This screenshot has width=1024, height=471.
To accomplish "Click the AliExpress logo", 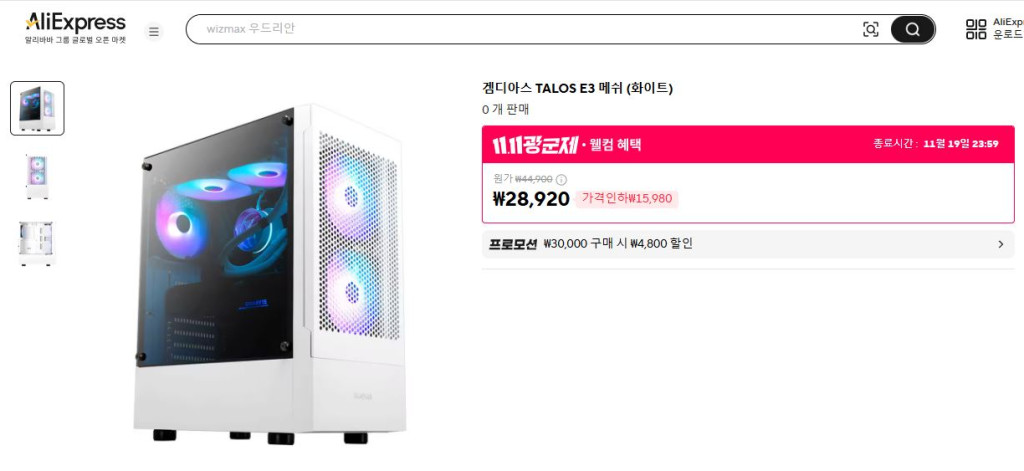I will (x=76, y=28).
